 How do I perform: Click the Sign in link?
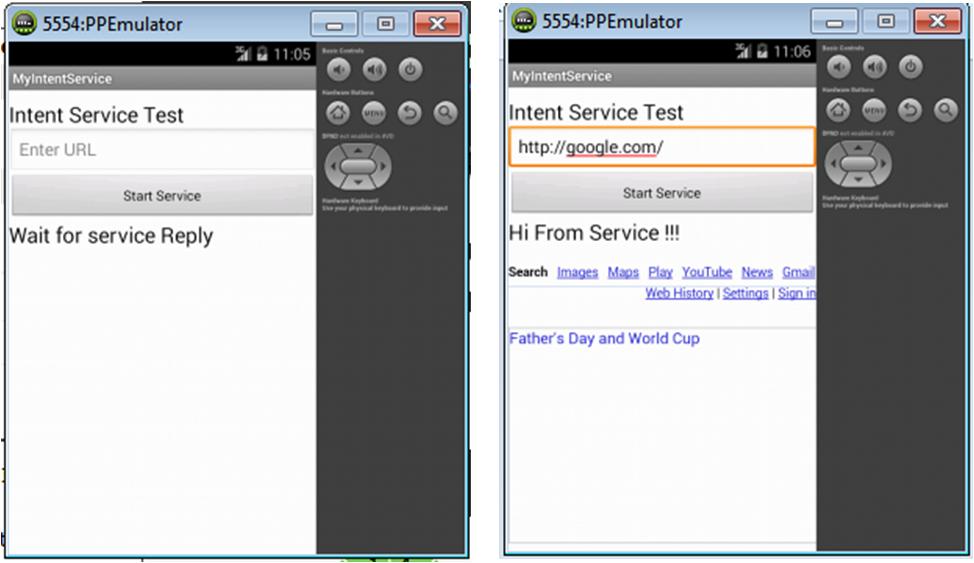tap(797, 293)
